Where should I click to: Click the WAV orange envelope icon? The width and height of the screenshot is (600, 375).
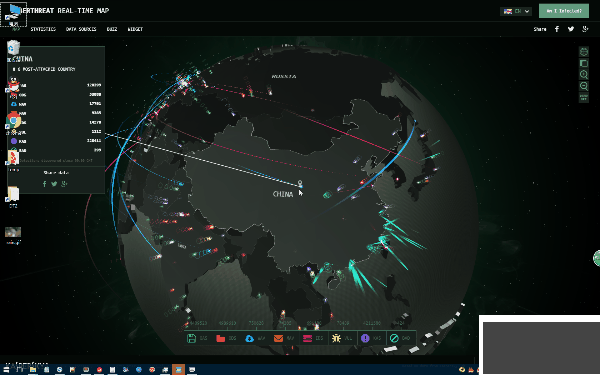(x=278, y=338)
